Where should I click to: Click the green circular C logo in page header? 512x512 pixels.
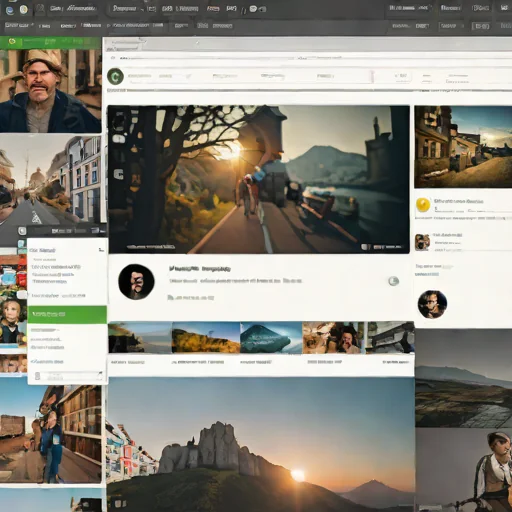[x=115, y=77]
